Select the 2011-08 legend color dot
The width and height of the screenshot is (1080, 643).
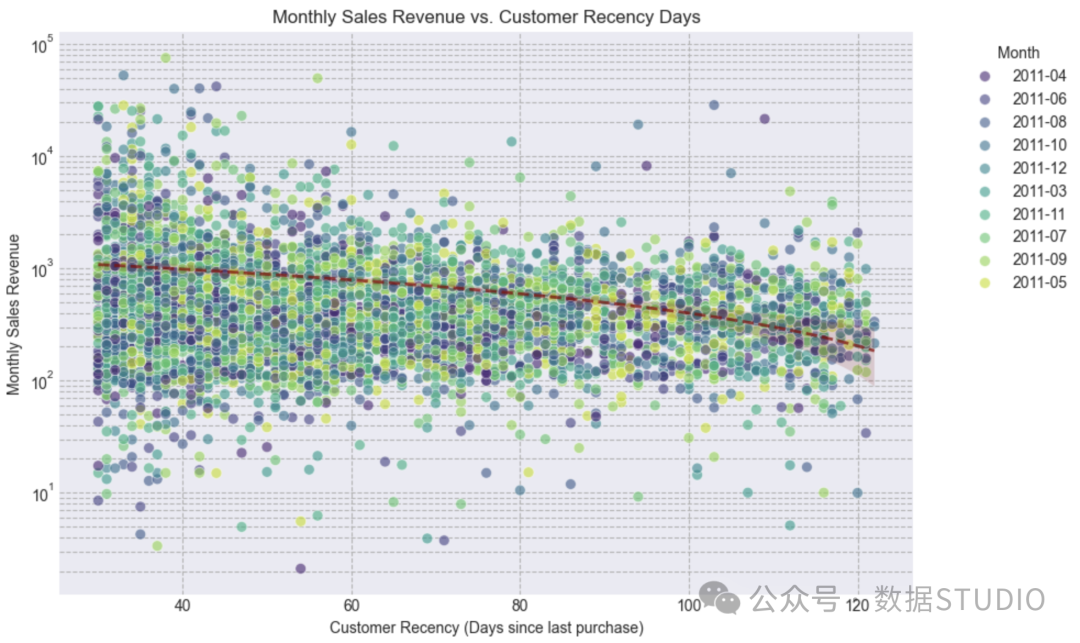(985, 123)
